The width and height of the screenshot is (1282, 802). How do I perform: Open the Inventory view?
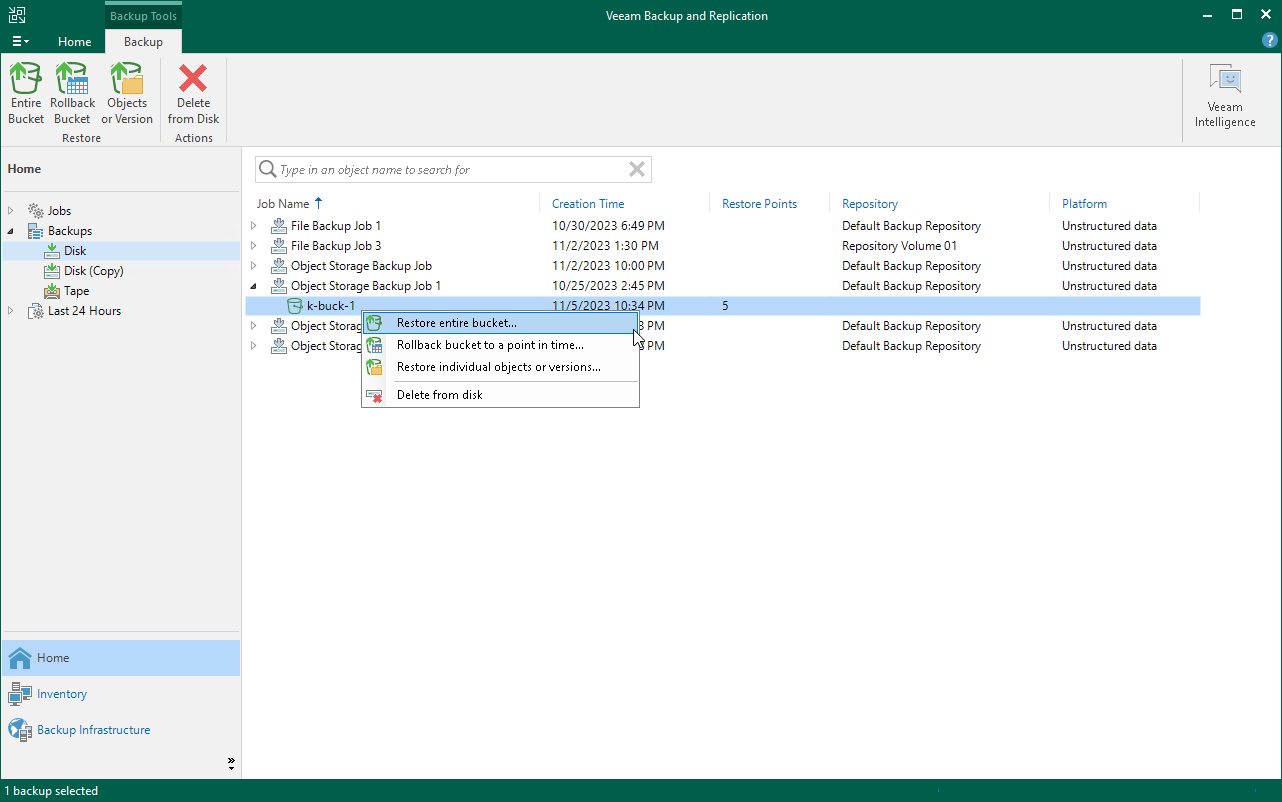[62, 694]
